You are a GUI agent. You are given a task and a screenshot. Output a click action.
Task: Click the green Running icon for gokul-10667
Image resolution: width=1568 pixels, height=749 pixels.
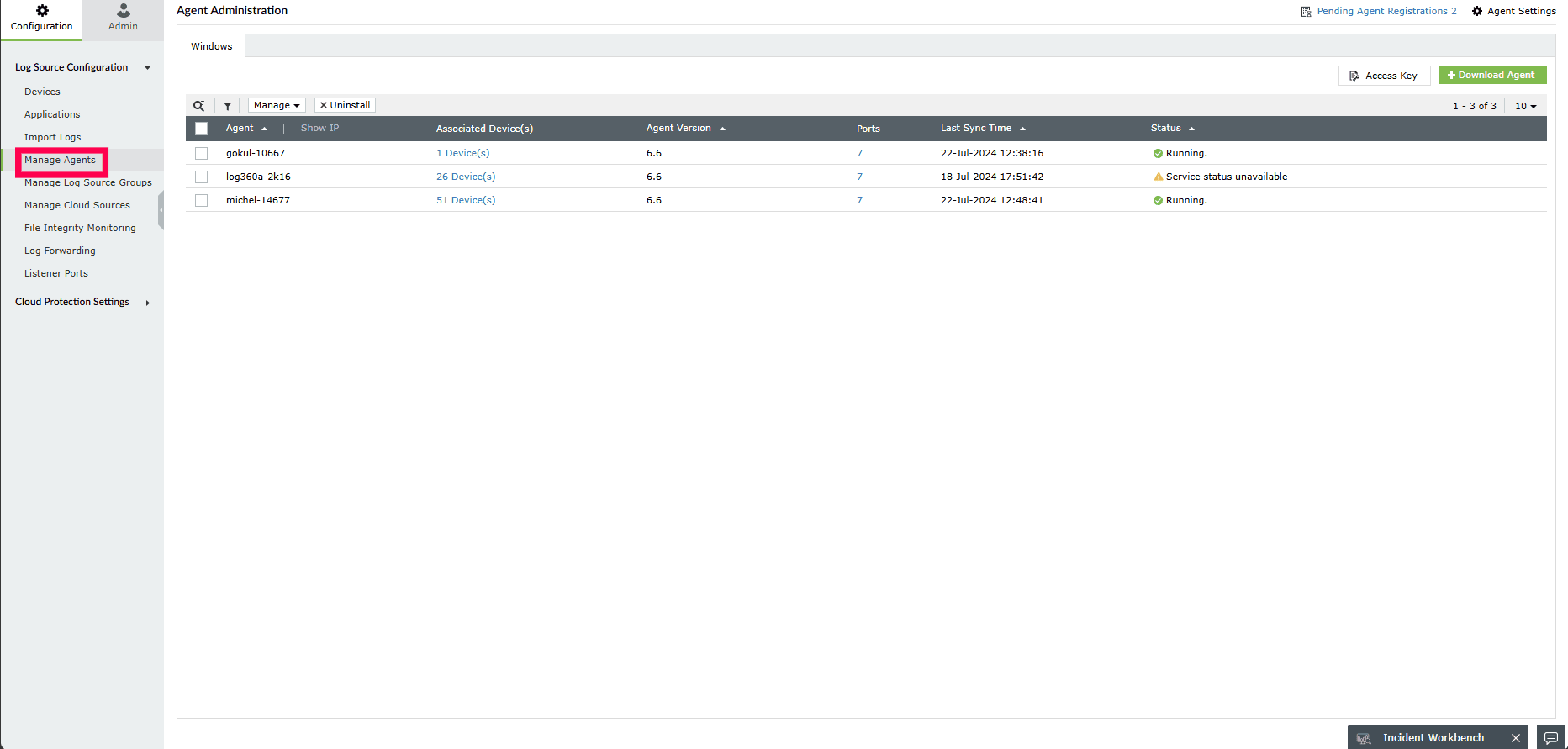pyautogui.click(x=1158, y=154)
